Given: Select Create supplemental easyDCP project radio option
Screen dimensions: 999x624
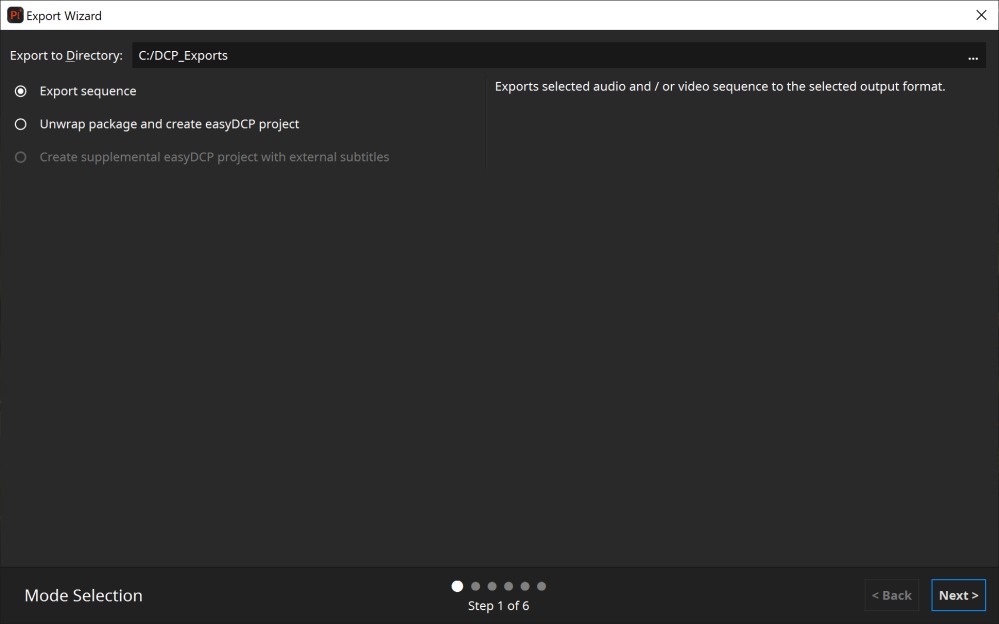Looking at the screenshot, I should coord(21,157).
